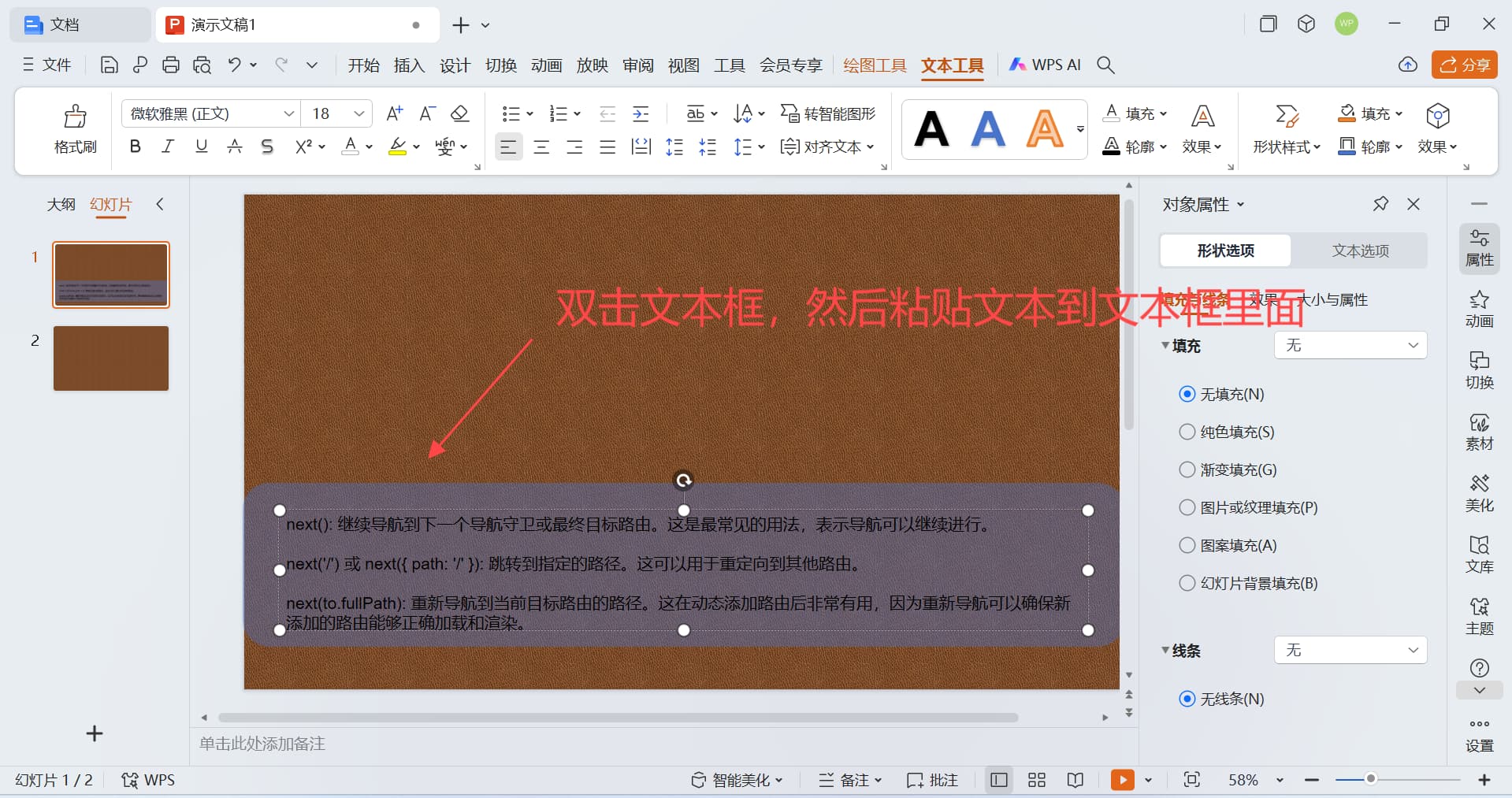Open the font name dropdown 微软雅黑
Viewport: 1512px width, 798px height.
(210, 113)
